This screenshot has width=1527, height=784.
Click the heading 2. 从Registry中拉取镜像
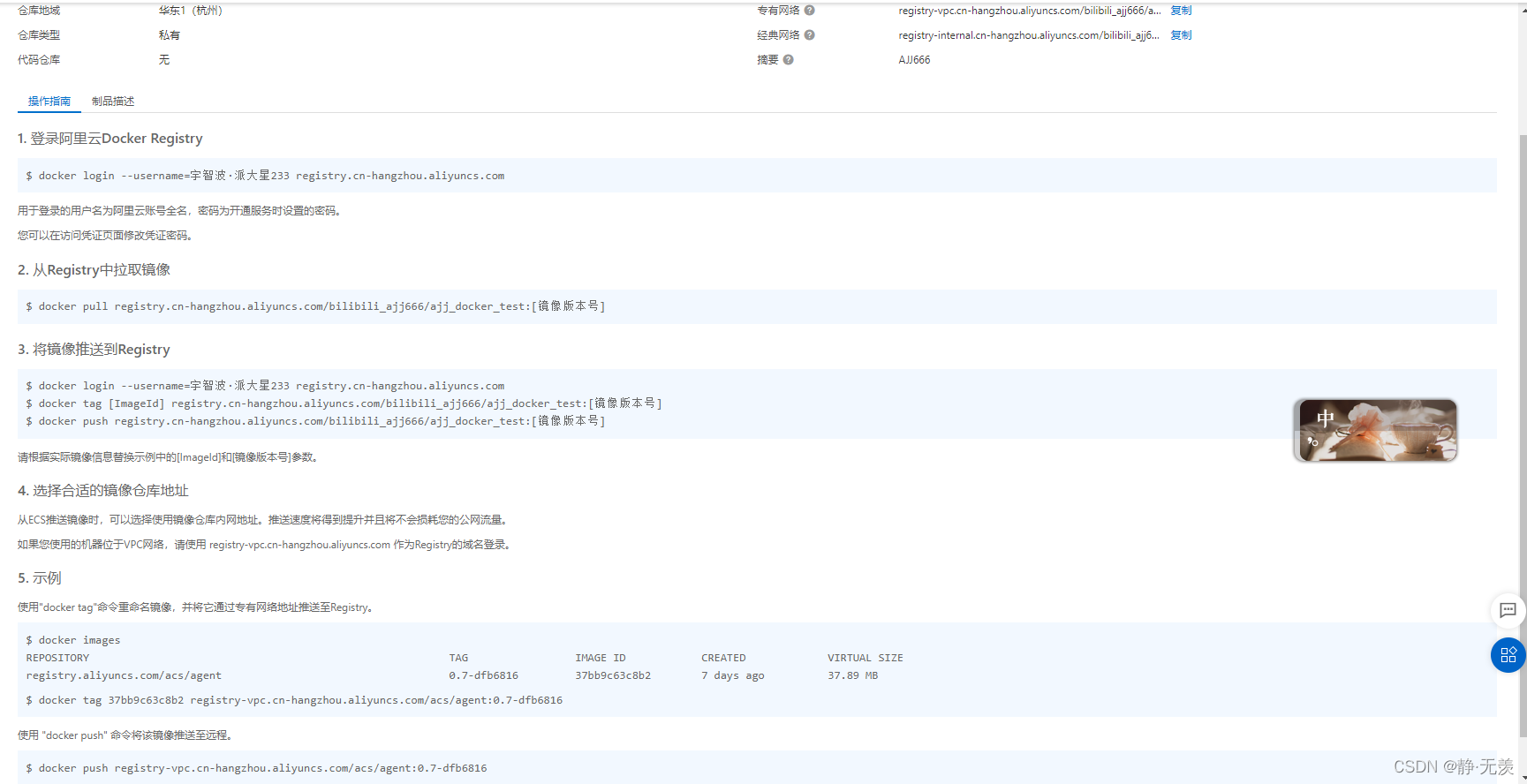click(94, 270)
